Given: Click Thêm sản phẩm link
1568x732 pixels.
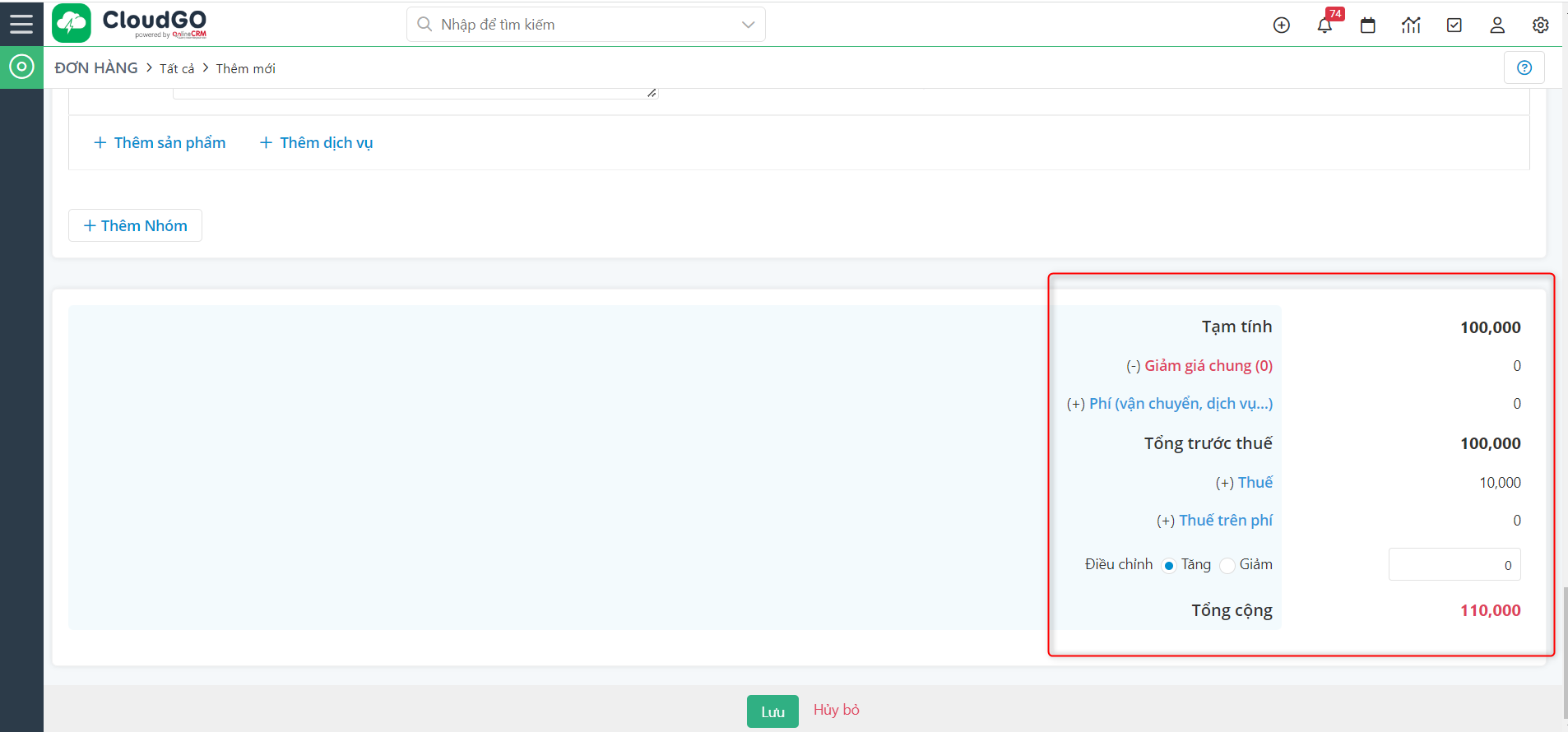Looking at the screenshot, I should 160,143.
